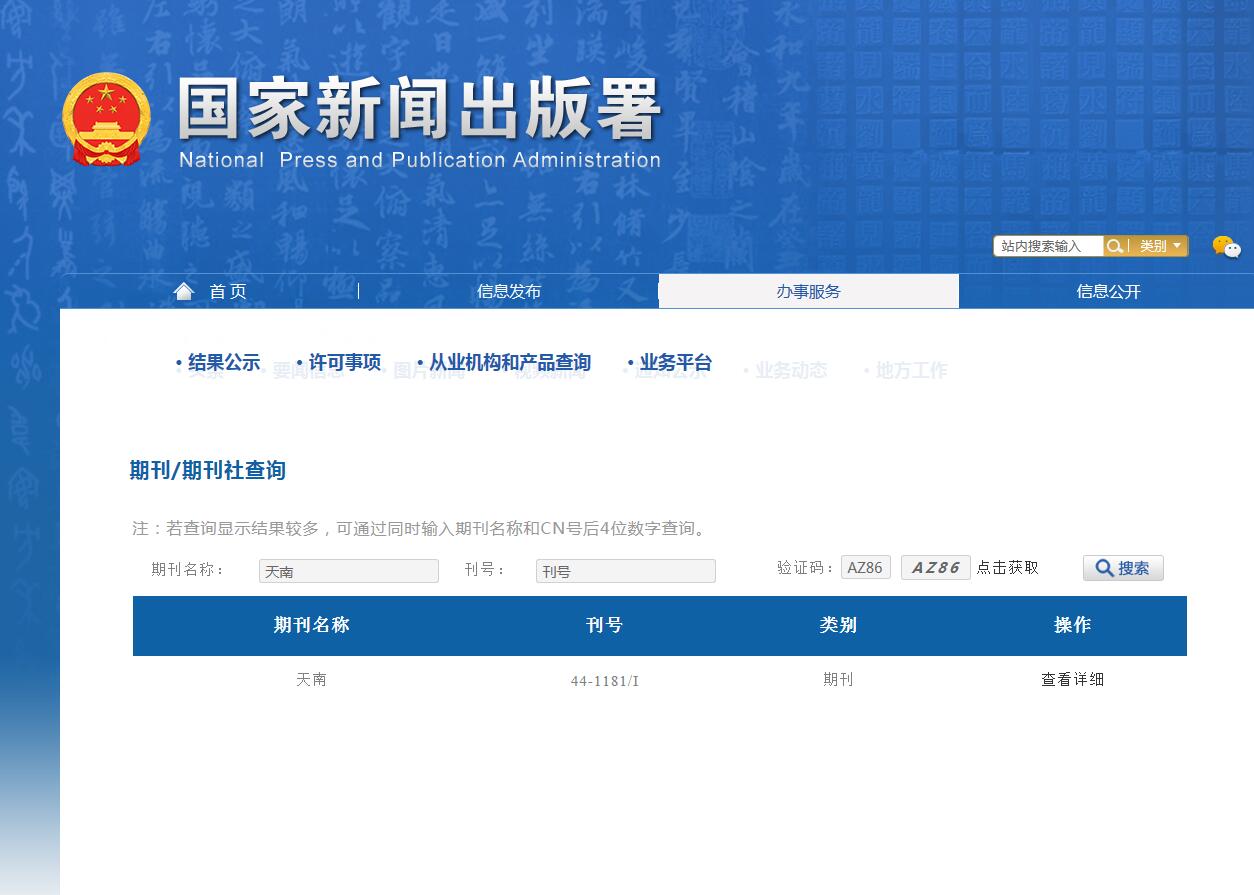Open the 类别 category dropdown
Screen dimensions: 1254x895
(1155, 246)
